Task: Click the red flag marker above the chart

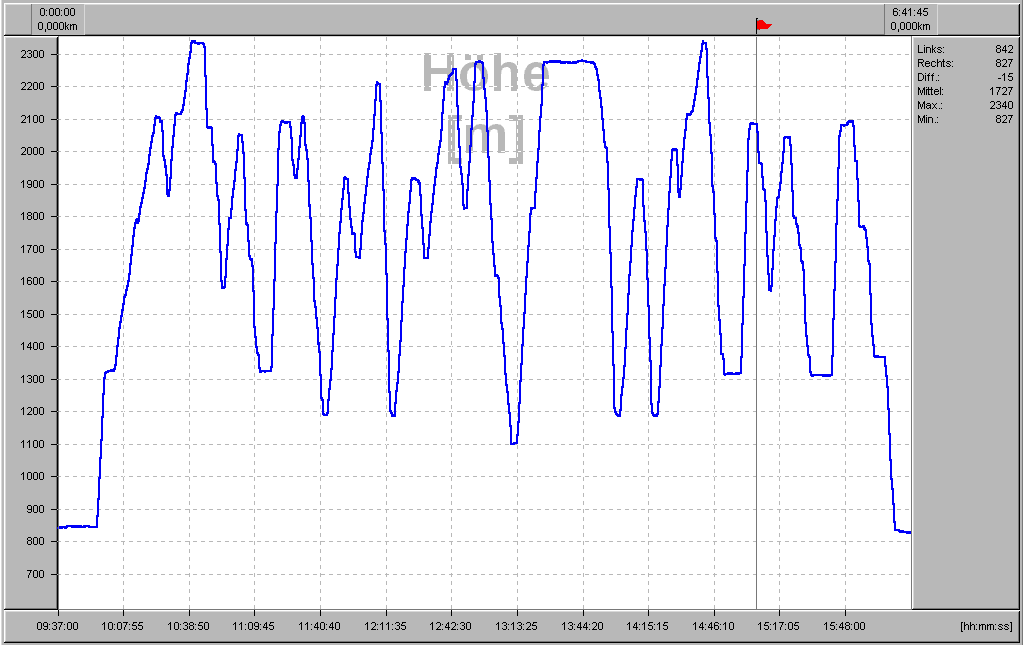Action: 764,24
